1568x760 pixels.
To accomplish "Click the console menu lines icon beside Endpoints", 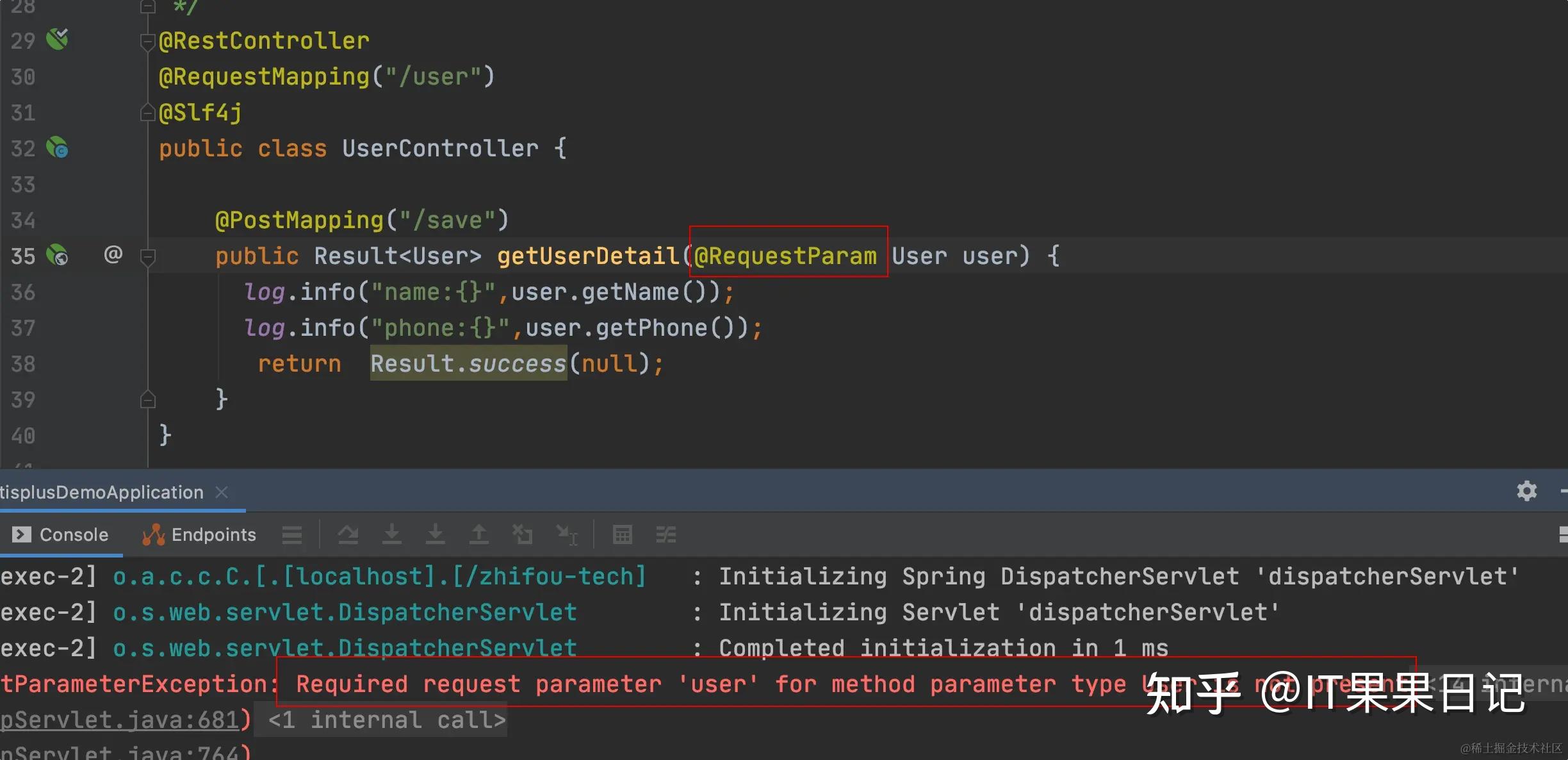I will pos(292,534).
